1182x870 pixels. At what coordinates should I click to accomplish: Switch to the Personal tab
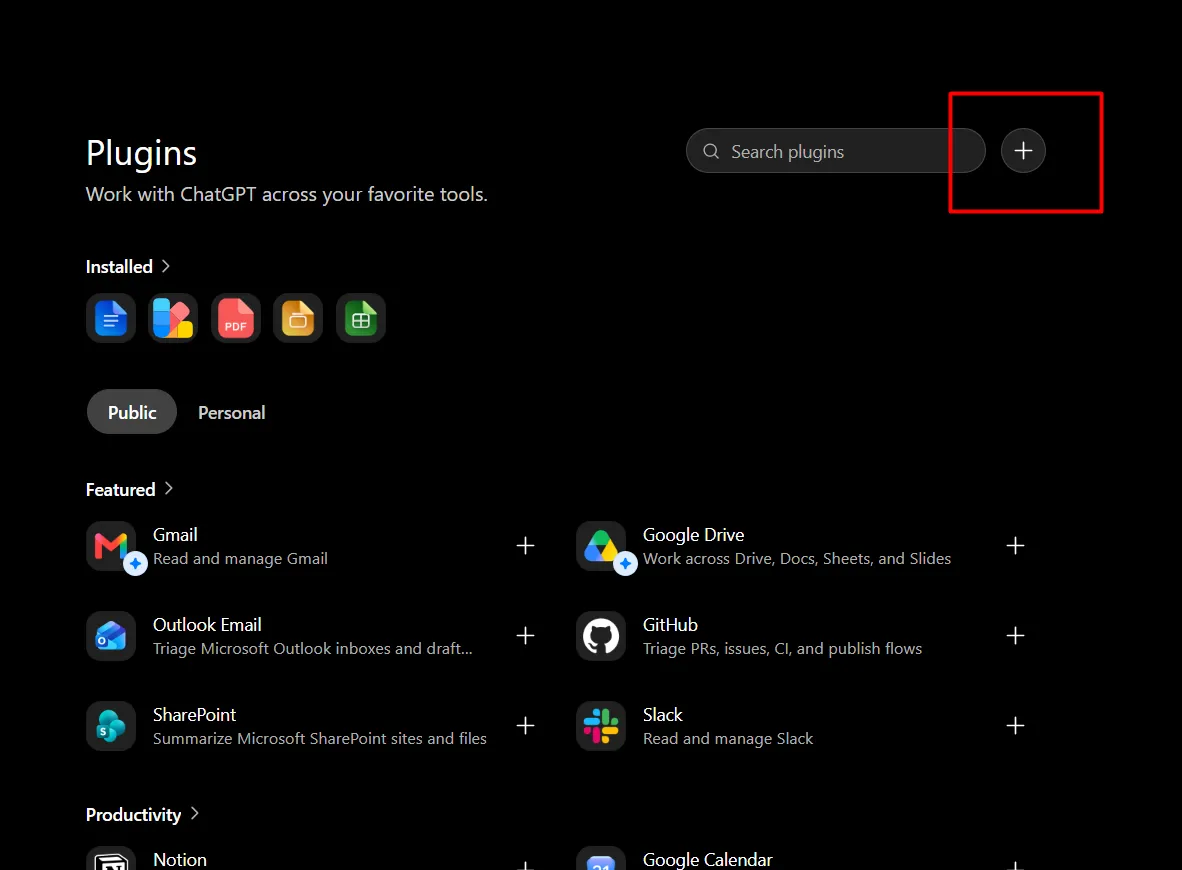(231, 413)
